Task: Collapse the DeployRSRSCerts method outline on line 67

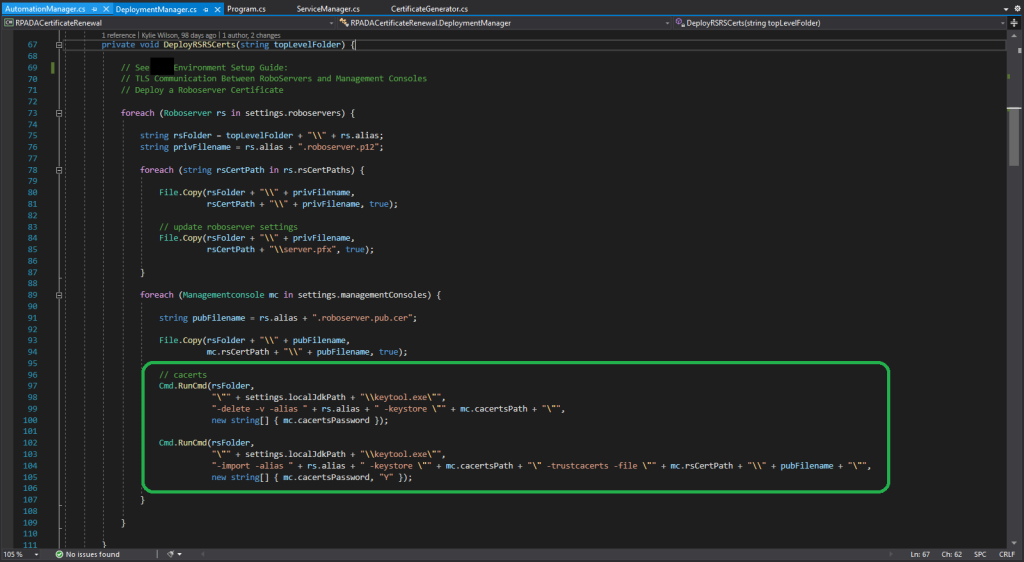Action: tap(60, 45)
